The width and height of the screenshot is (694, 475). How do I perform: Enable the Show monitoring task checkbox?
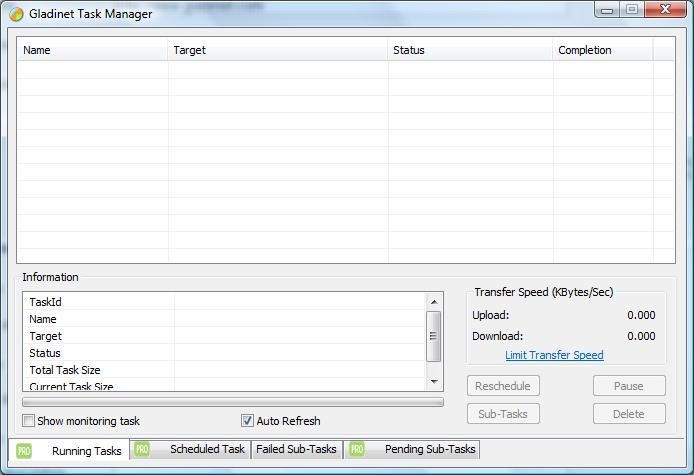pyautogui.click(x=28, y=421)
